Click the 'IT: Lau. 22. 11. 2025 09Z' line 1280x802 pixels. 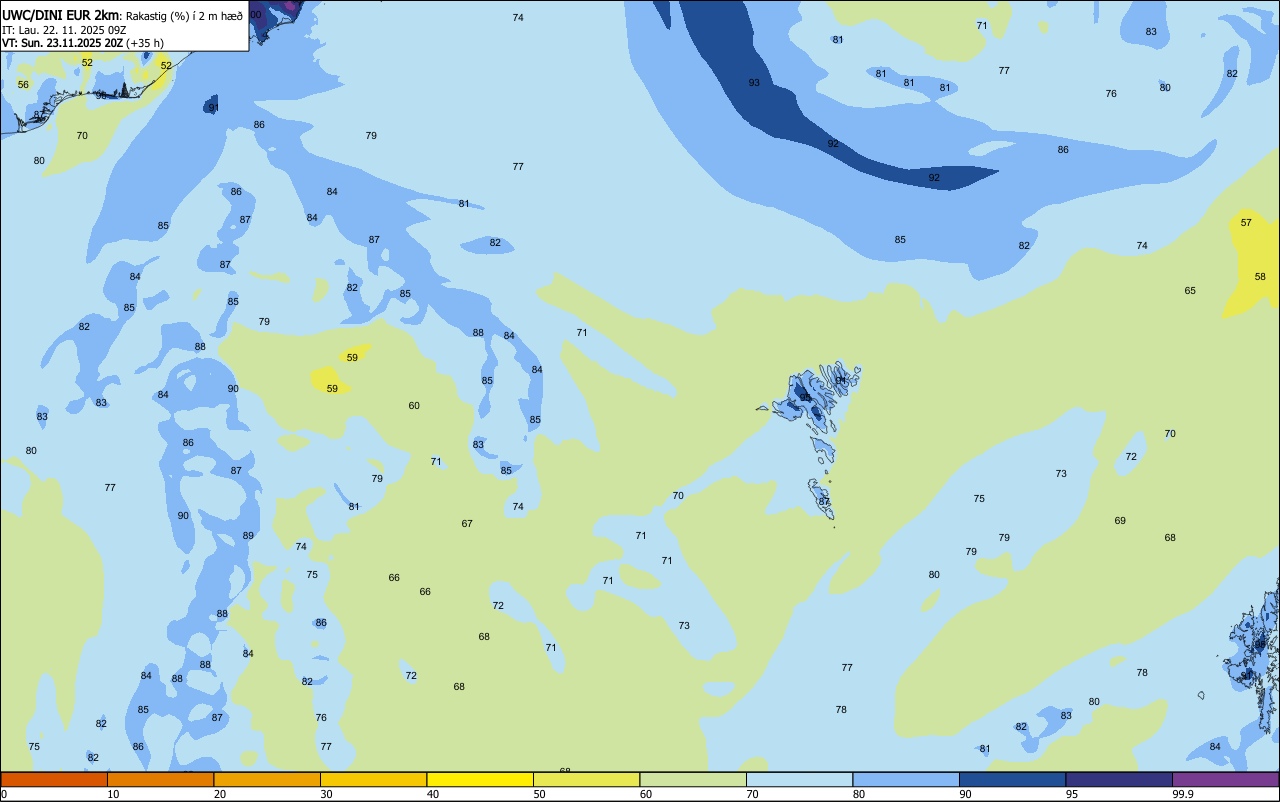pyautogui.click(x=64, y=29)
